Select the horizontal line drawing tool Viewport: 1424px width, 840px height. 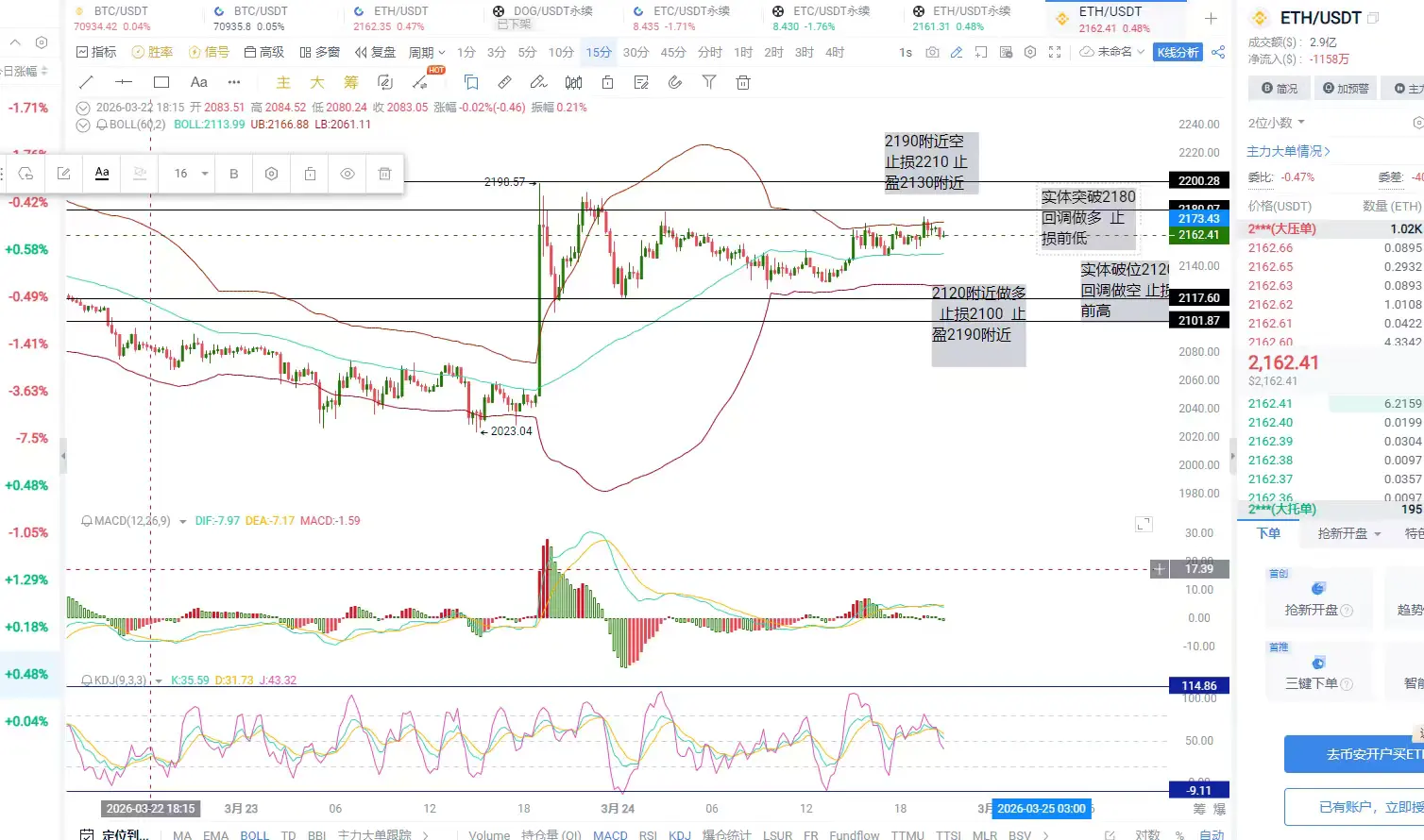pyautogui.click(x=124, y=82)
